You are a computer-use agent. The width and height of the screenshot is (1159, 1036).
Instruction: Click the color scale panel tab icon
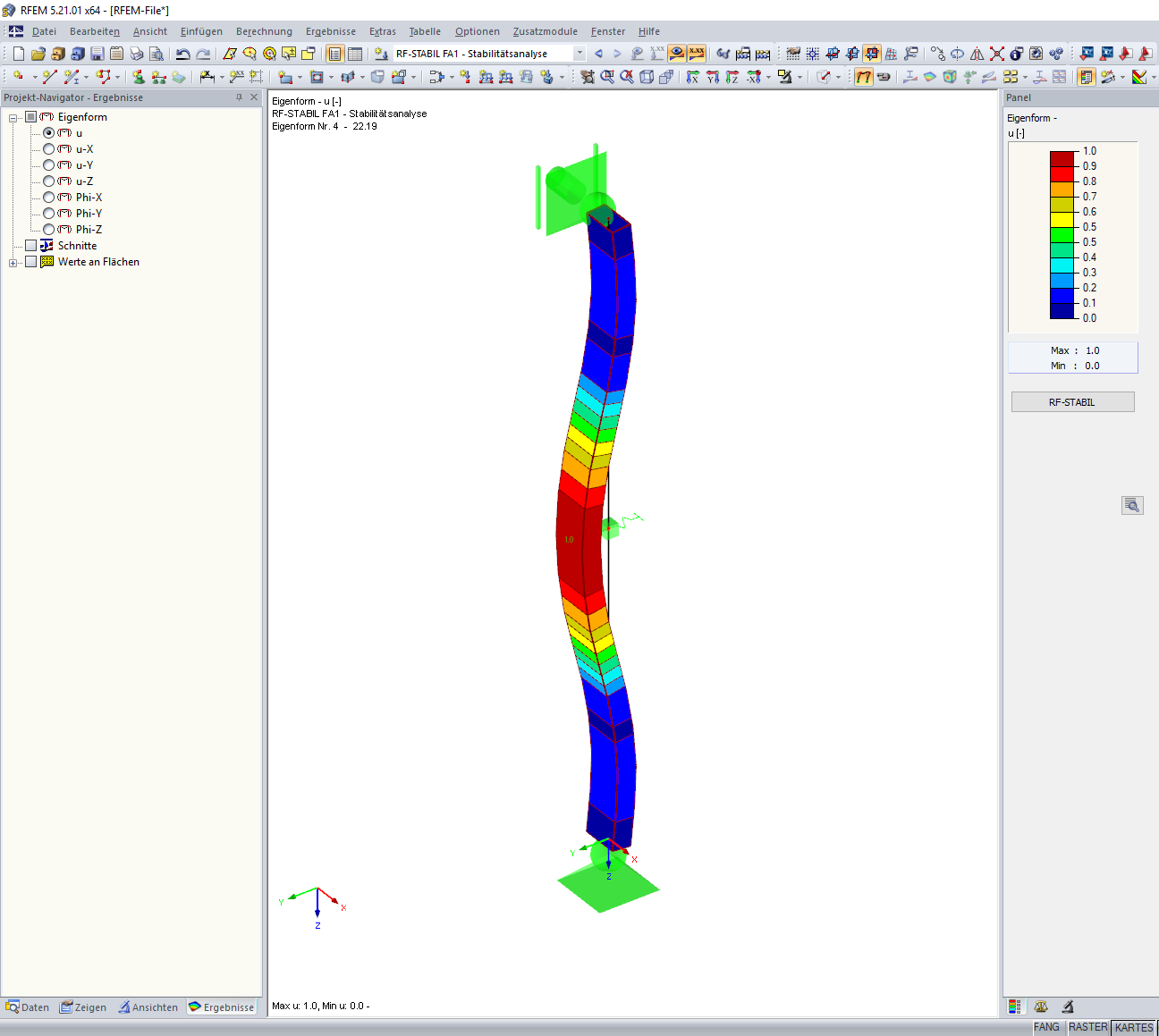pyautogui.click(x=1014, y=1007)
